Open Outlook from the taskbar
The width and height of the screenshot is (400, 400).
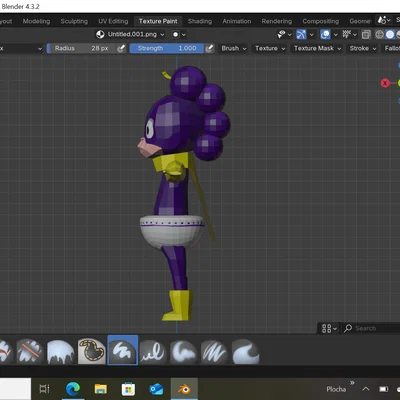pos(156,389)
